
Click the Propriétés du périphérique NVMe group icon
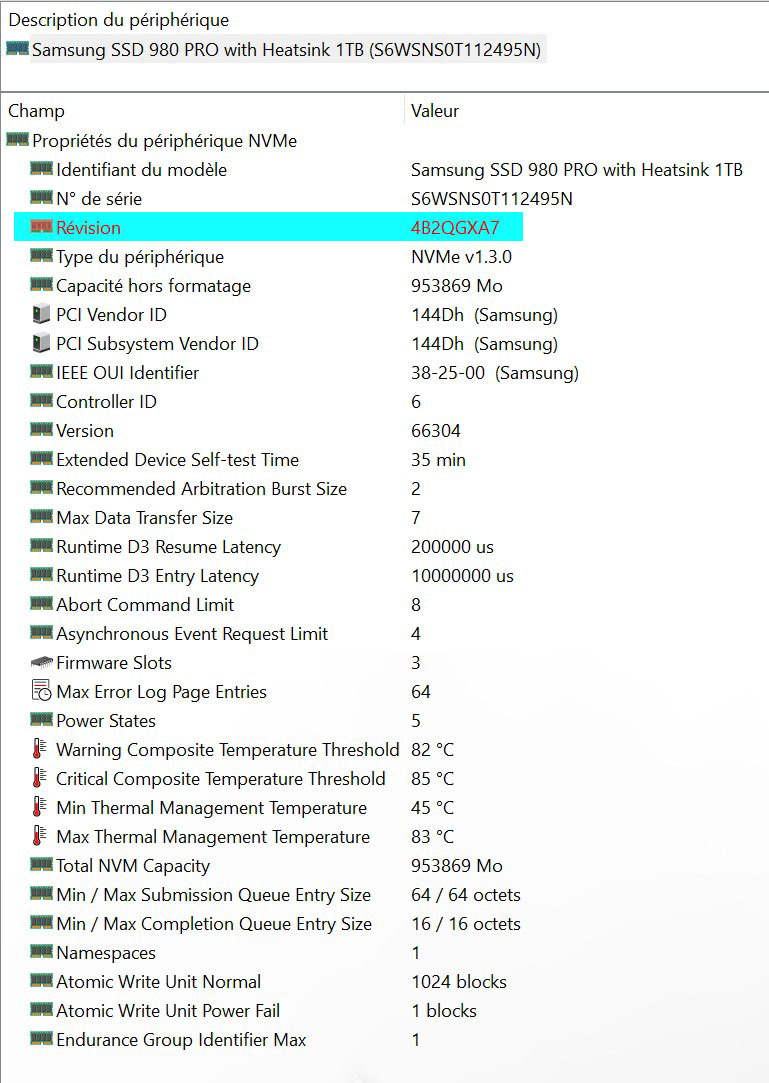point(17,140)
